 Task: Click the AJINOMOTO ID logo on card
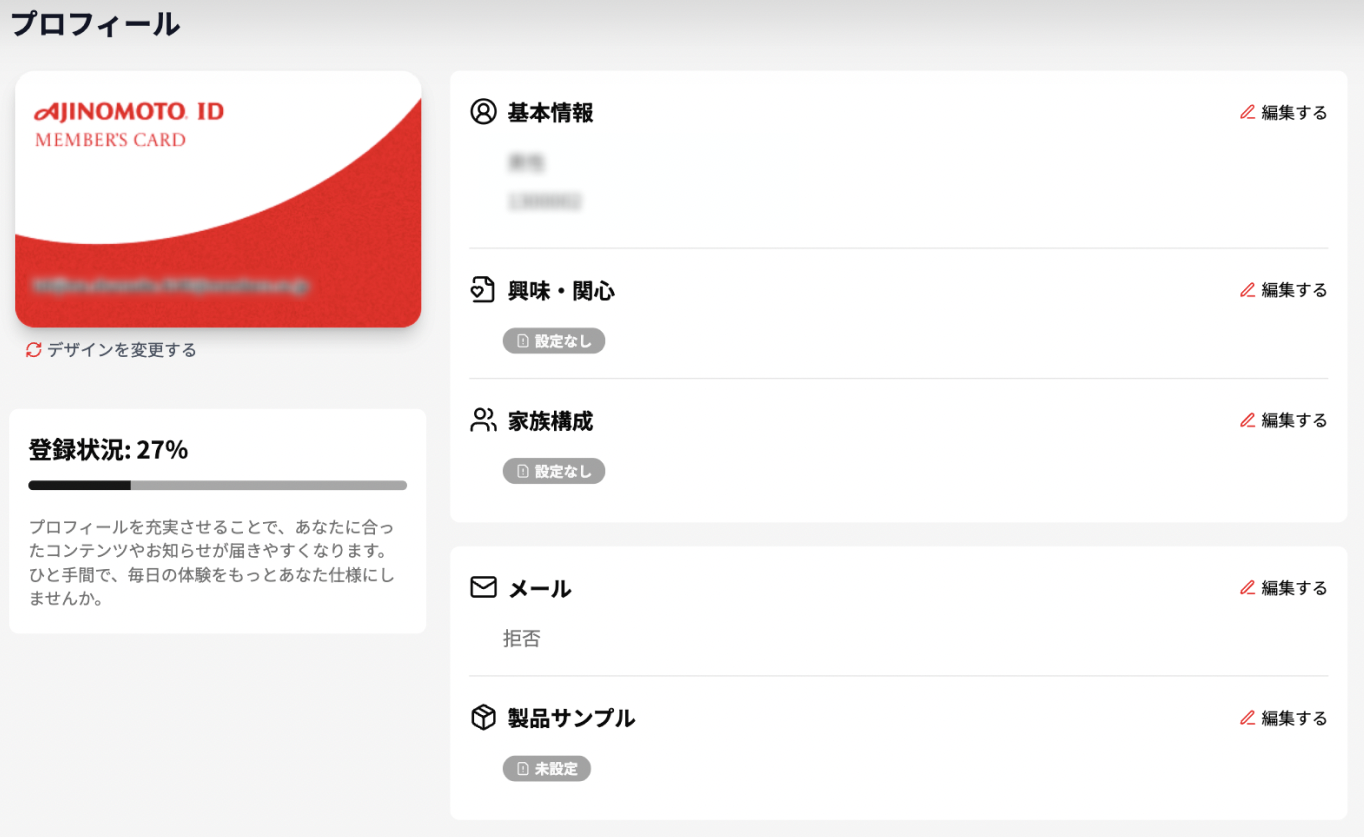[129, 112]
